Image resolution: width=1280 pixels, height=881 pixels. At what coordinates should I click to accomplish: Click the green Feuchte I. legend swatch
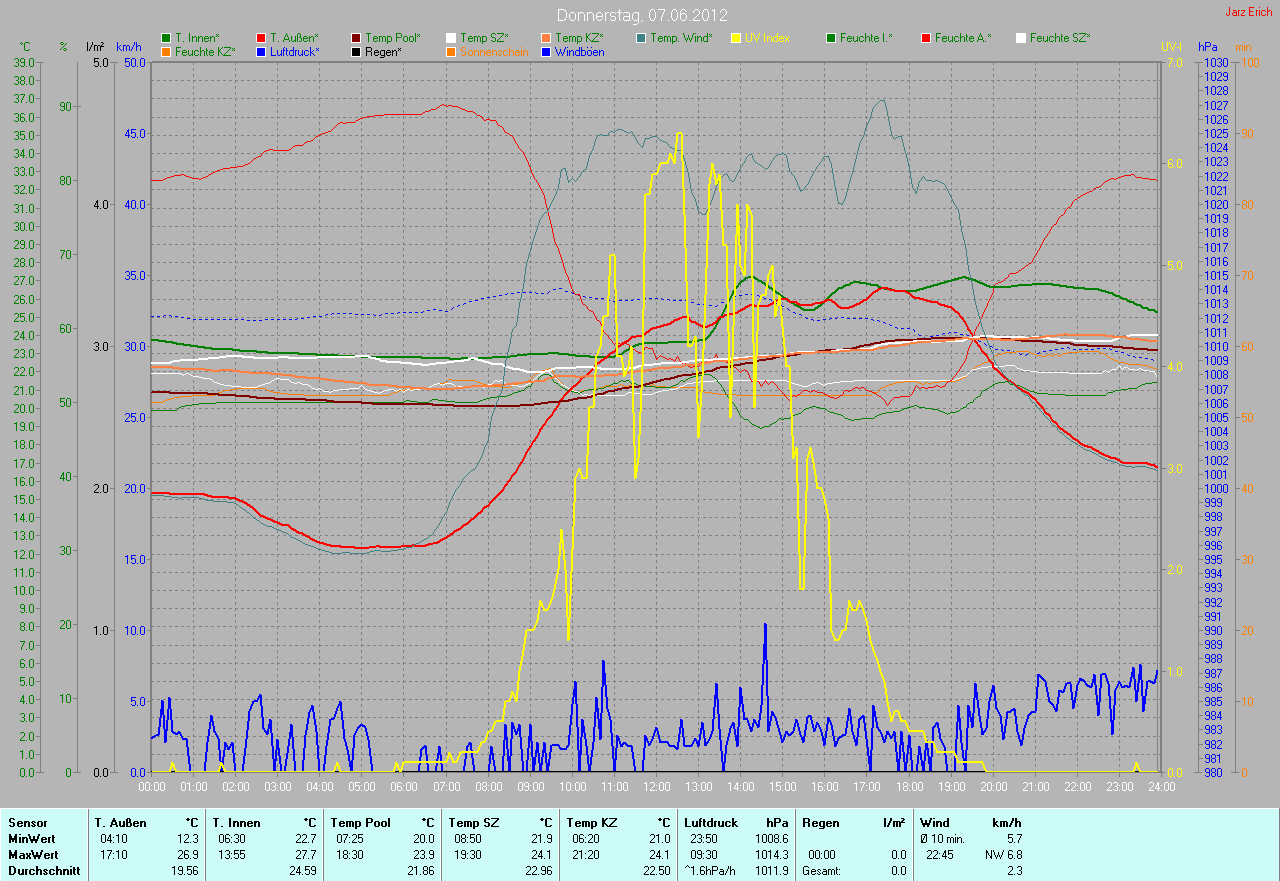click(831, 38)
